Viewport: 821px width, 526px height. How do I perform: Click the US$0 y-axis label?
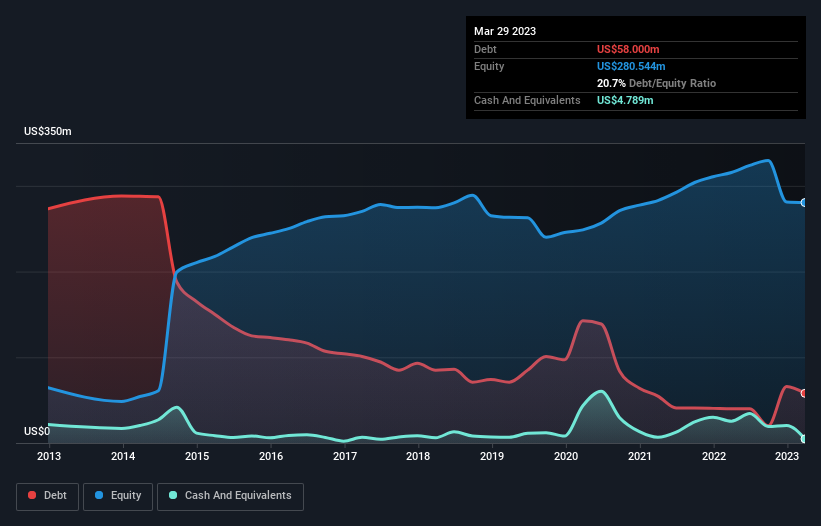37,431
